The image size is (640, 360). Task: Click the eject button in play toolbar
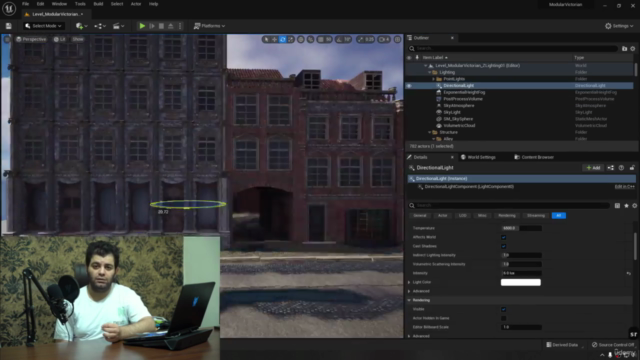pyautogui.click(x=171, y=26)
